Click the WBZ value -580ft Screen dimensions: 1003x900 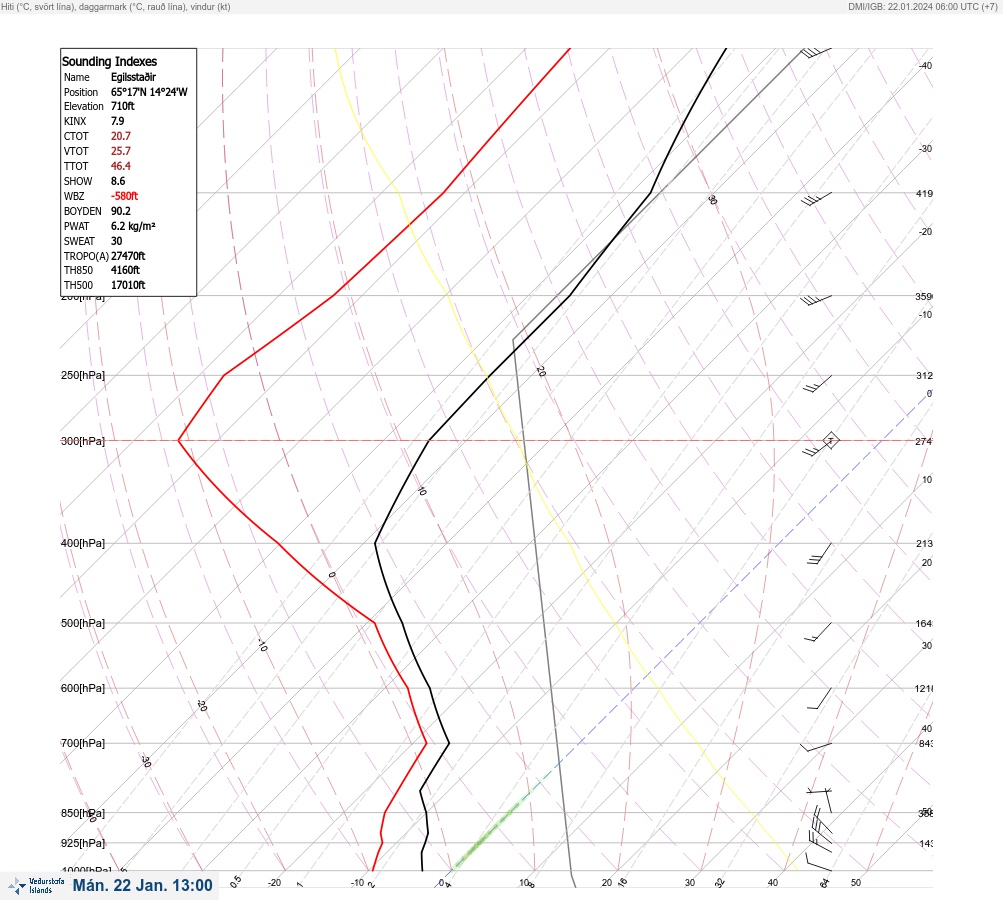(x=124, y=196)
